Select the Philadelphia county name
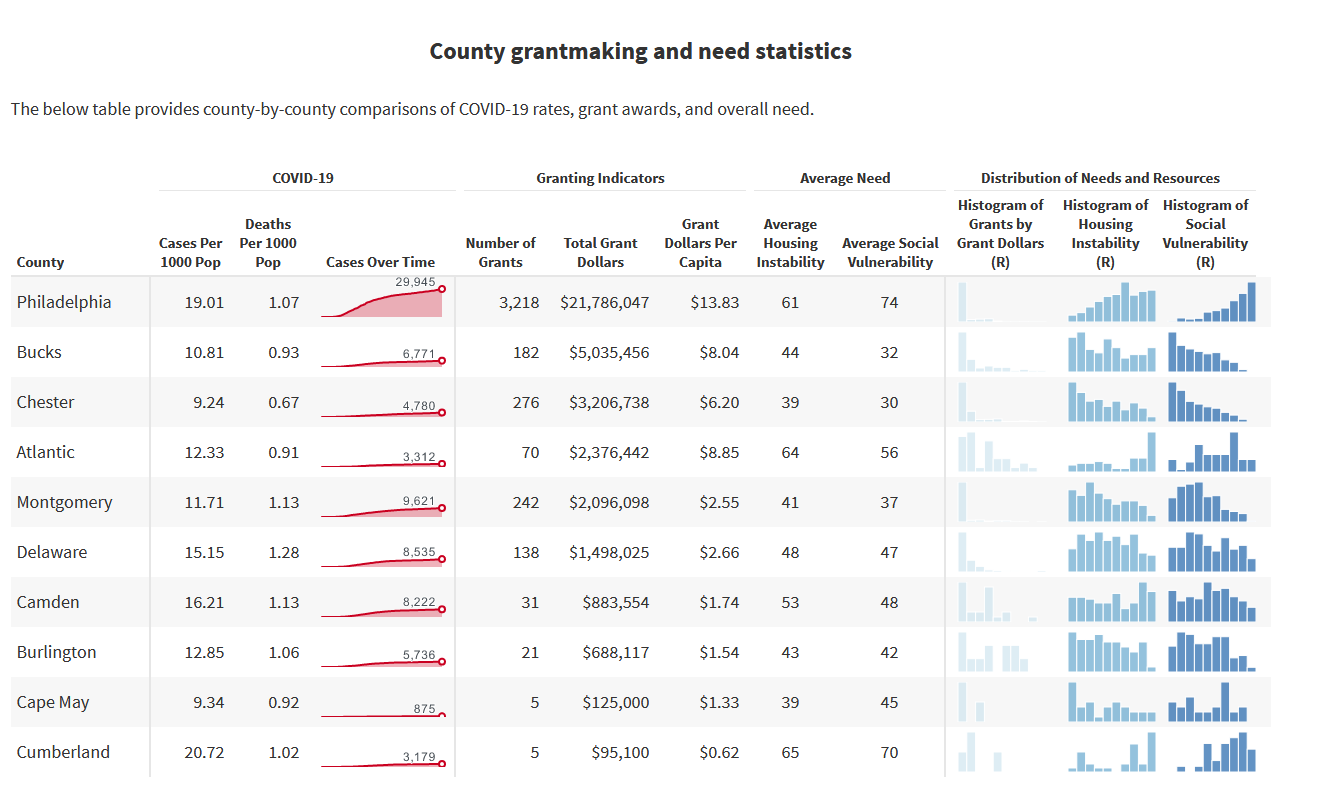The image size is (1326, 786). pos(64,302)
